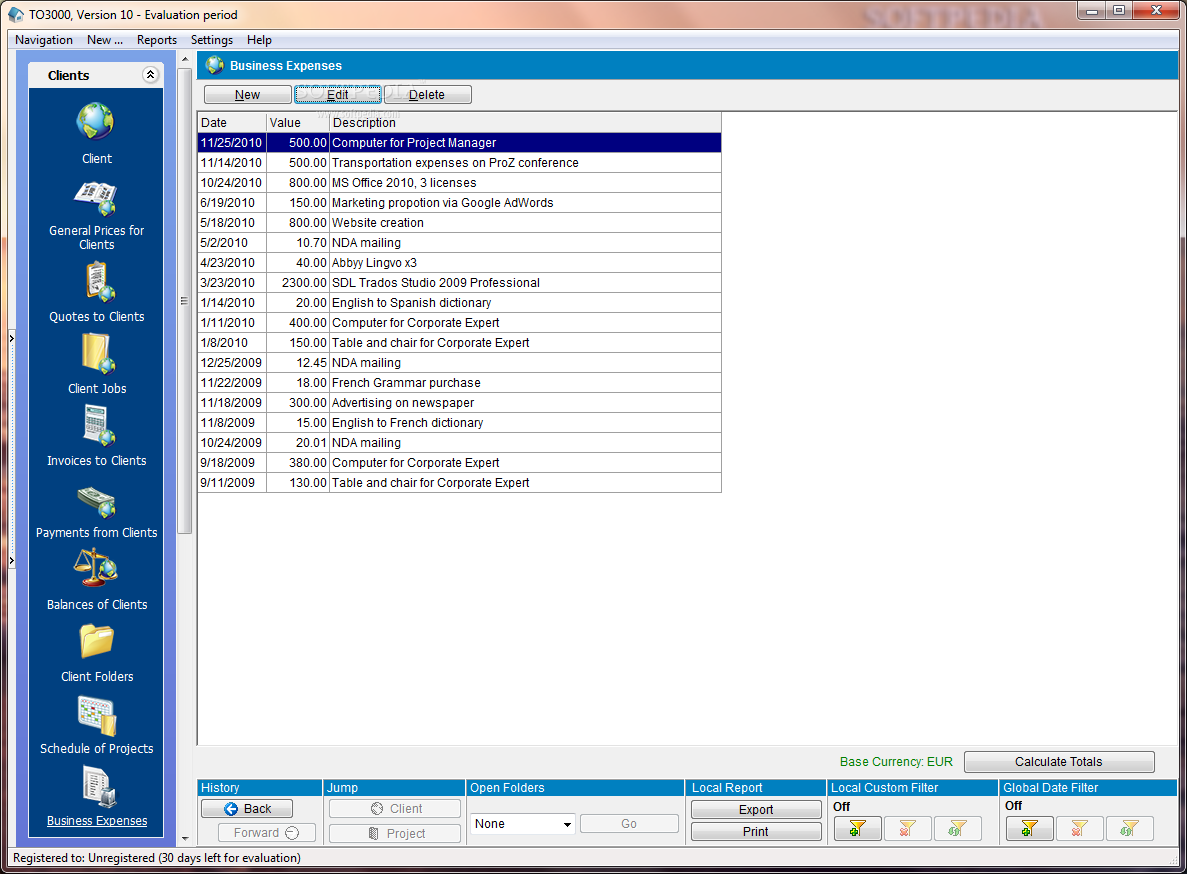This screenshot has height=874, width=1187.
Task: Select the Computer for Project Manager row
Action: pos(460,142)
